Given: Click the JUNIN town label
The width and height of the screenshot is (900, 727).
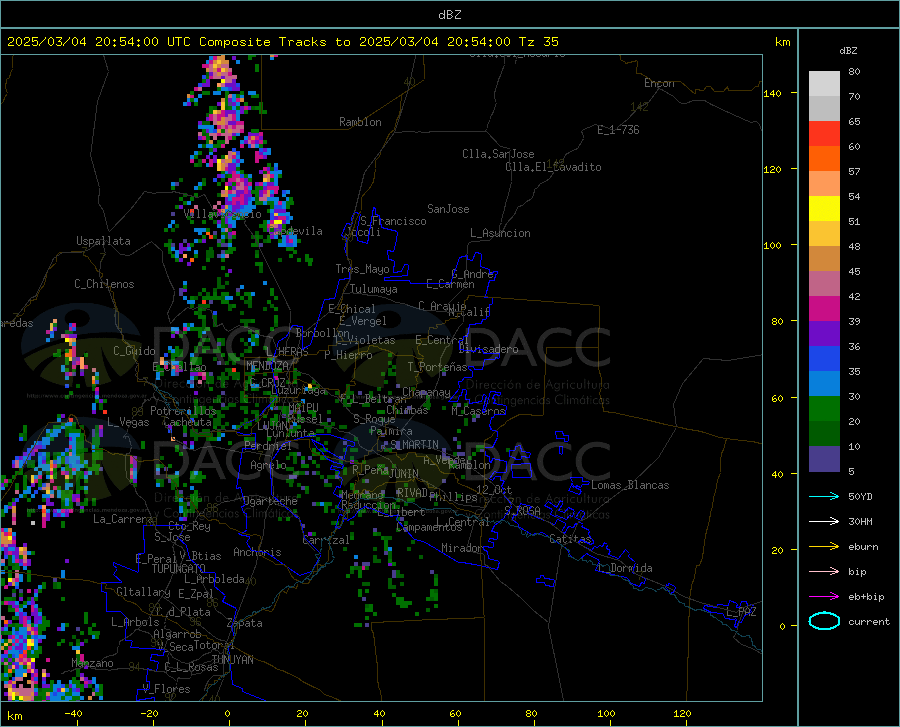Looking at the screenshot, I should pos(404,473).
